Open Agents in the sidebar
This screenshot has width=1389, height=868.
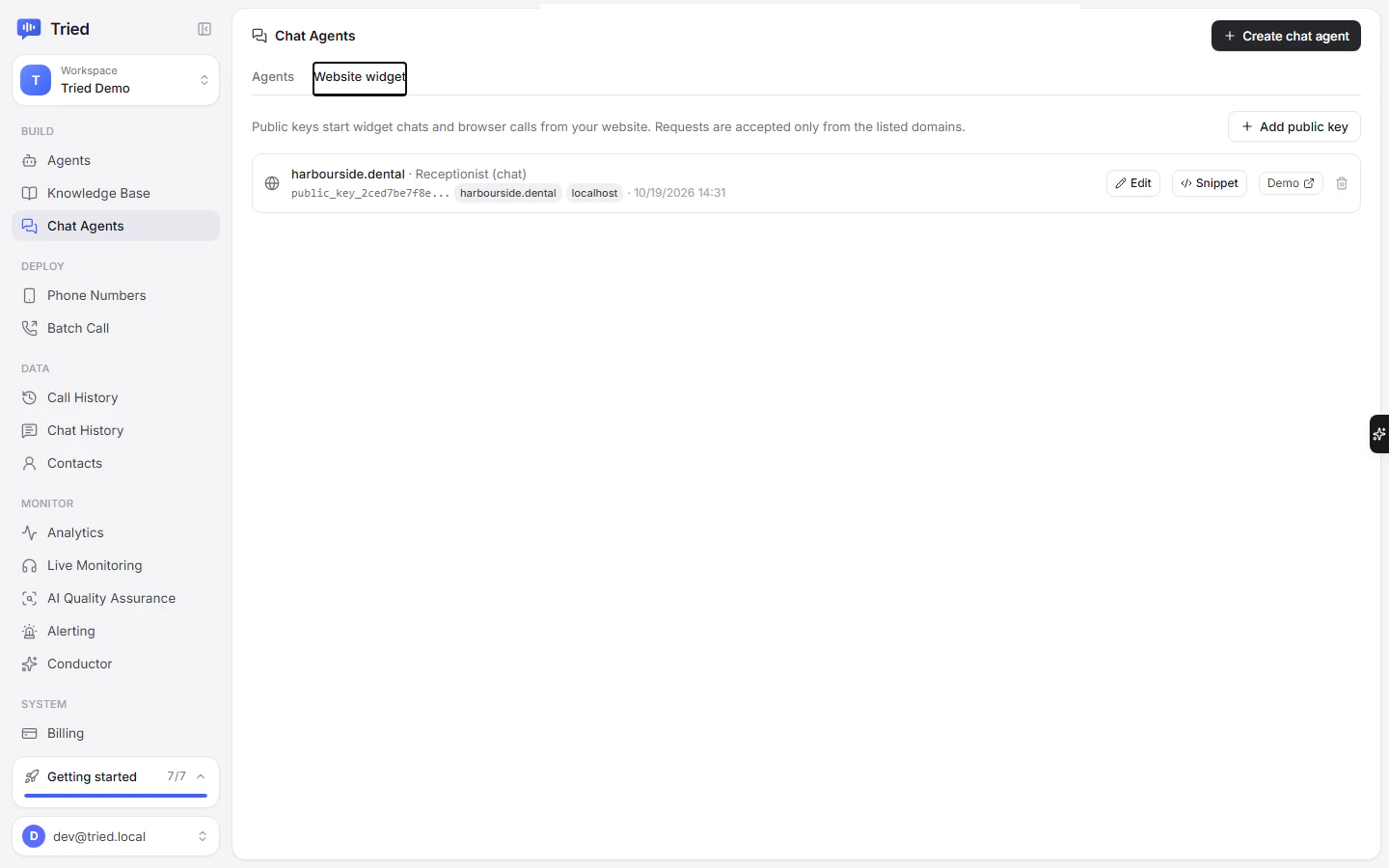116,161
